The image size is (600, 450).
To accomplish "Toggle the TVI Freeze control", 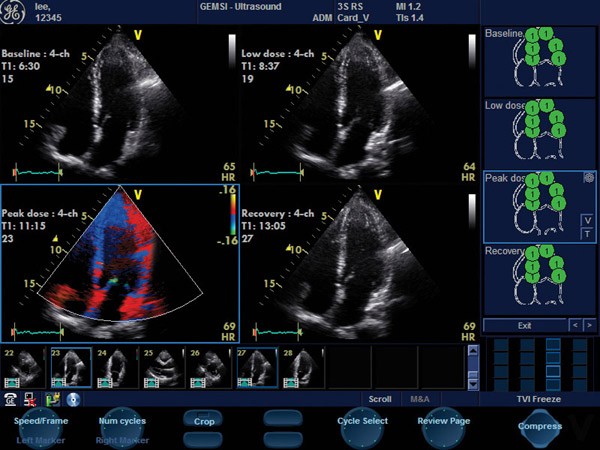I will 539,399.
